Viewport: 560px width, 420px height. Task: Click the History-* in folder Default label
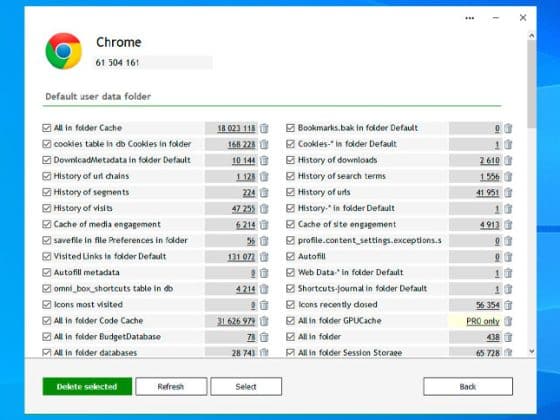pos(346,208)
